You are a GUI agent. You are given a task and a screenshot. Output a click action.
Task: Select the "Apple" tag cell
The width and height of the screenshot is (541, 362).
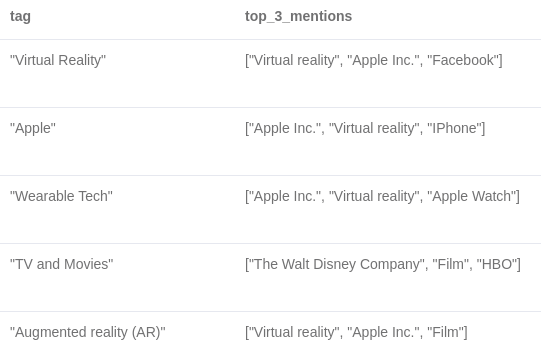pyautogui.click(x=33, y=128)
